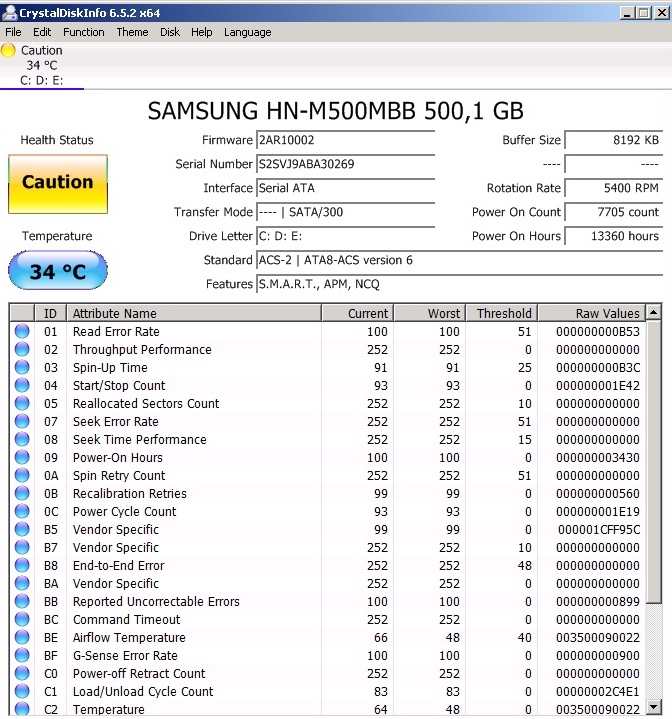
Task: Click the ID column header
Action: coord(50,313)
